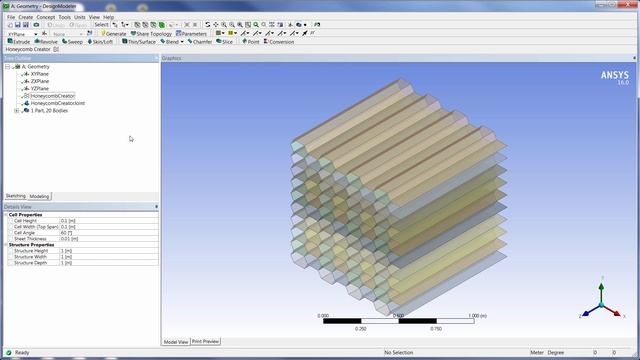This screenshot has width=640, height=360.
Task: Click the Conversion tool
Action: pos(279,42)
